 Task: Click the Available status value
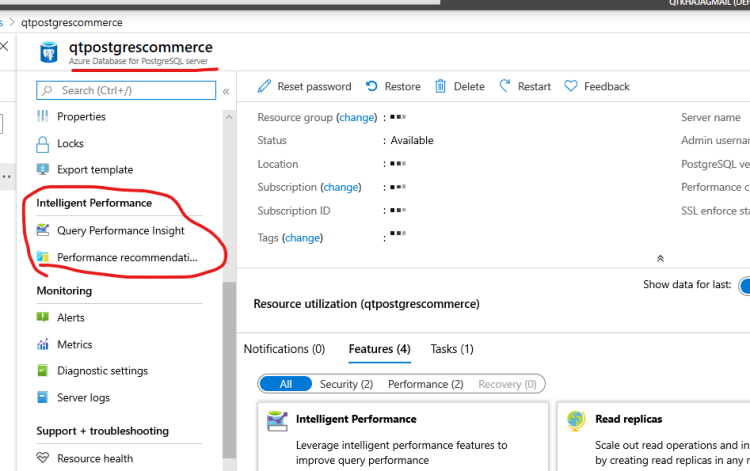412,141
